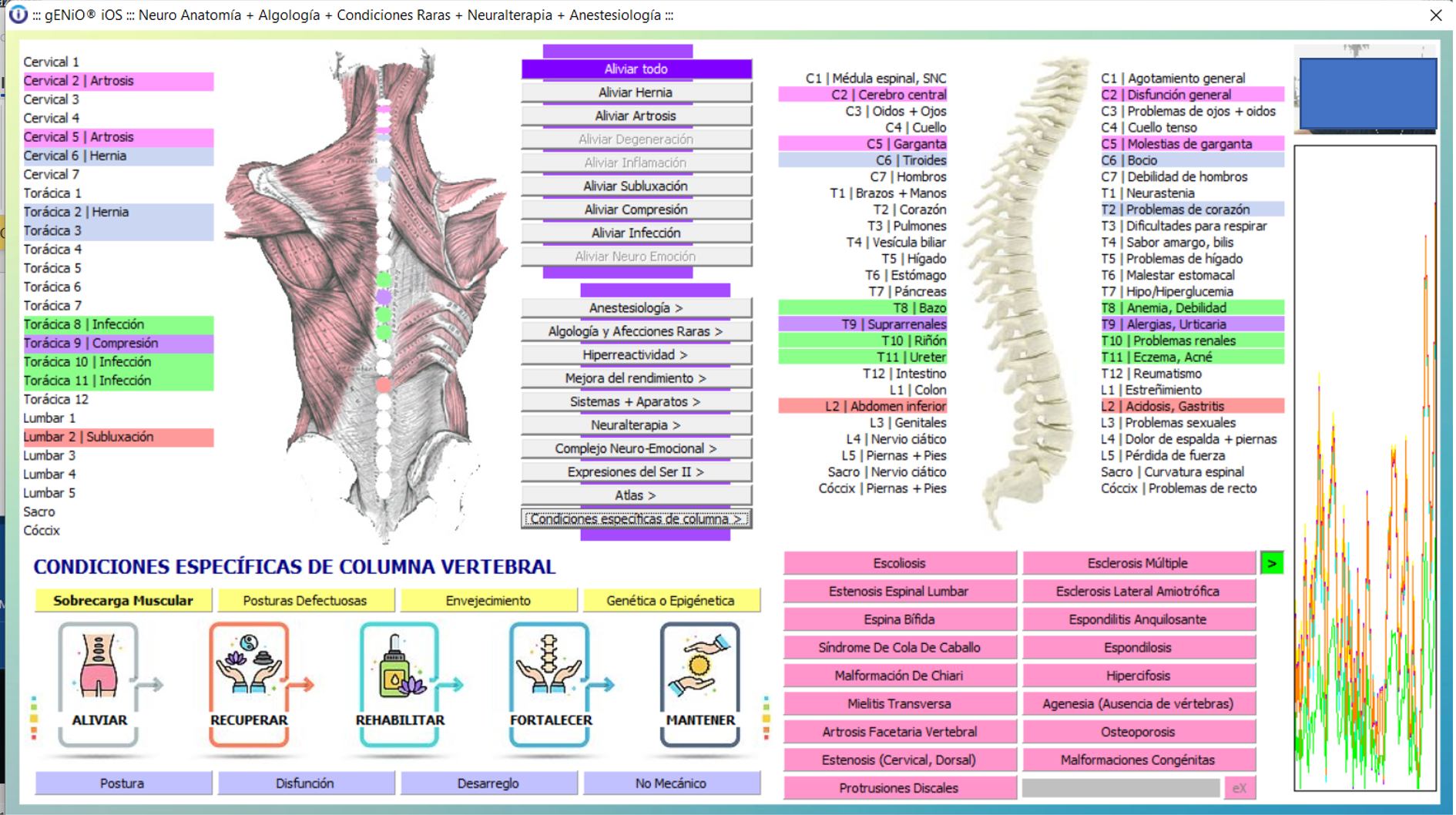The height and width of the screenshot is (815, 1456).
Task: Click the Aliviar Infección button
Action: click(x=636, y=233)
